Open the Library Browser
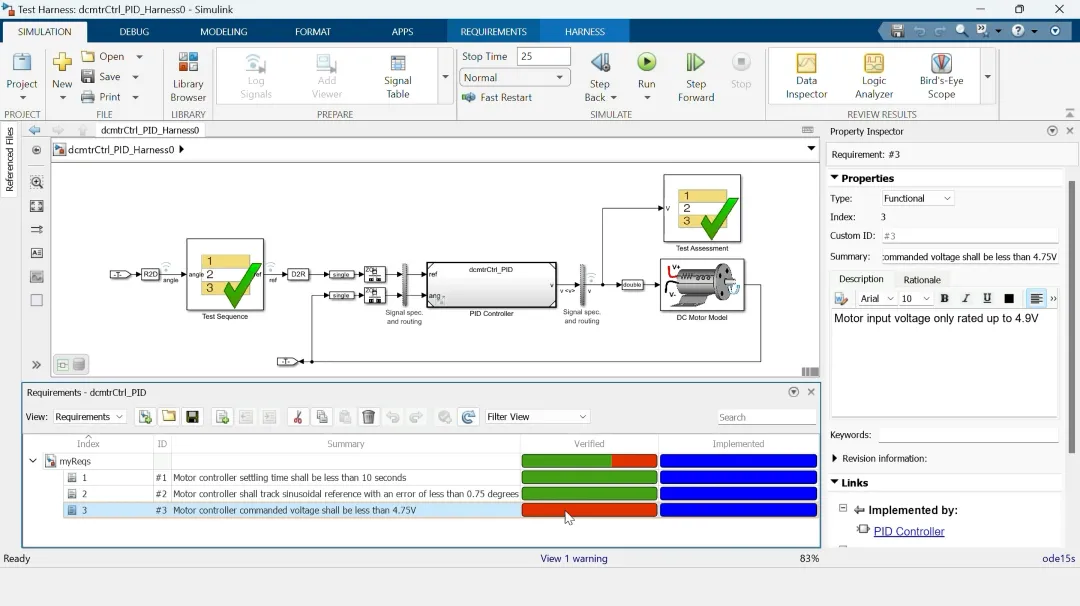 pos(188,76)
